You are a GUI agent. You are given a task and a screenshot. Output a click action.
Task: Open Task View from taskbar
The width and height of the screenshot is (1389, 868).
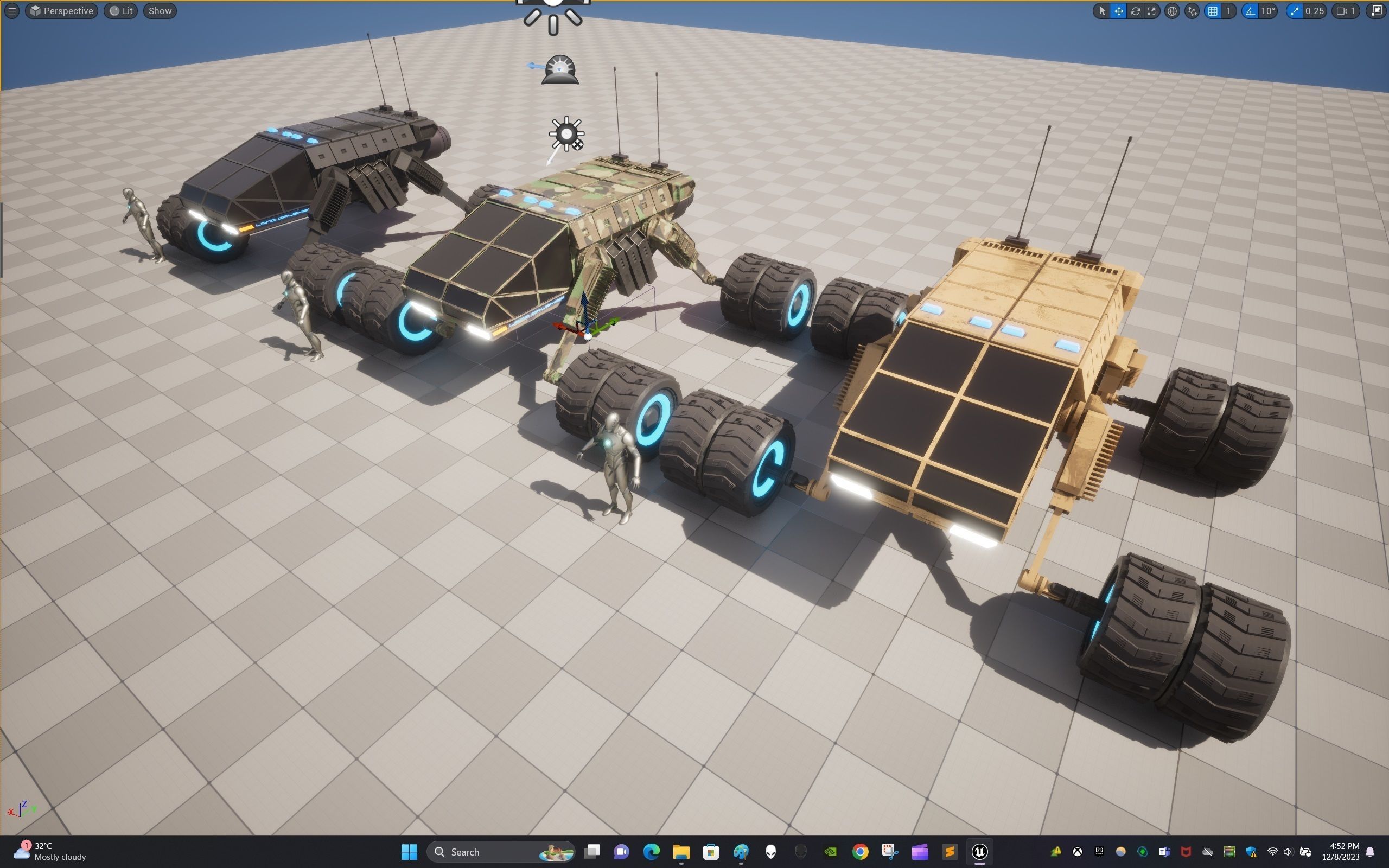tap(592, 852)
